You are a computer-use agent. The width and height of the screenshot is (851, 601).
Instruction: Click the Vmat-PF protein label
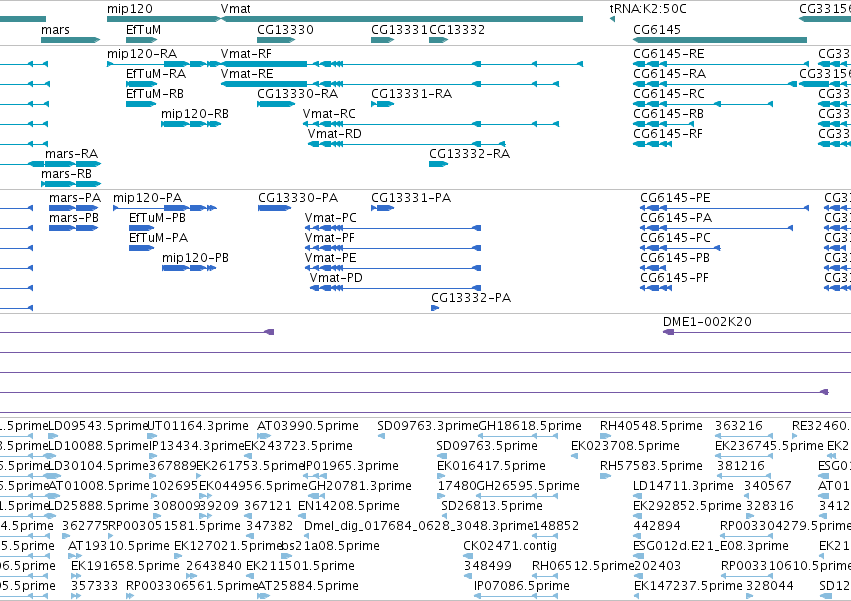[x=329, y=238]
